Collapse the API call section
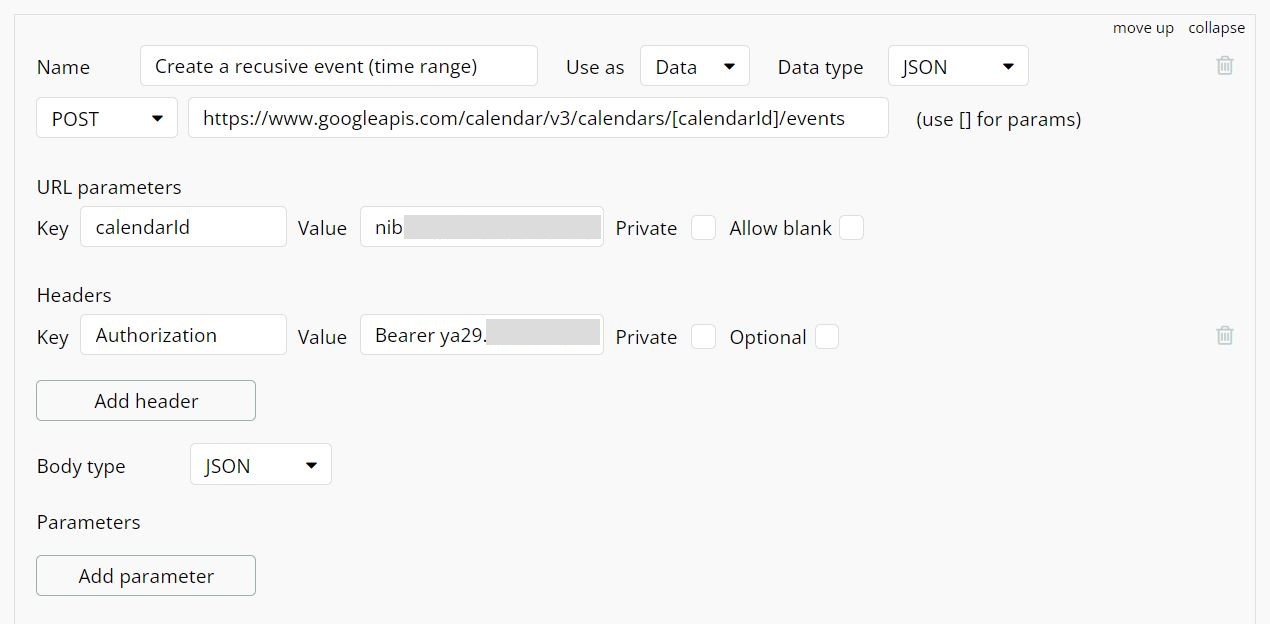The image size is (1270, 624). (1216, 28)
